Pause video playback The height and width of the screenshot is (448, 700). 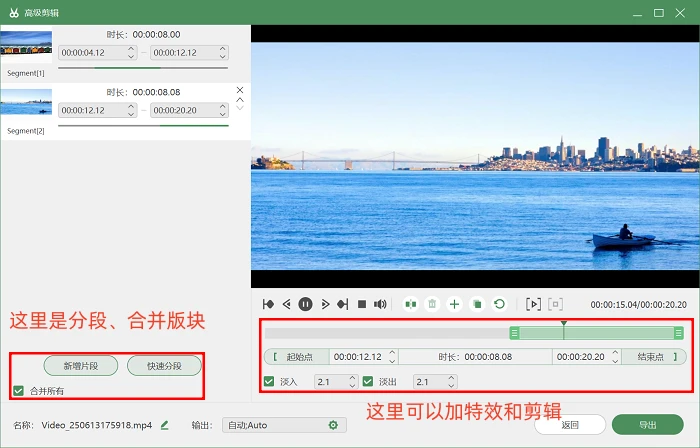[x=305, y=304]
